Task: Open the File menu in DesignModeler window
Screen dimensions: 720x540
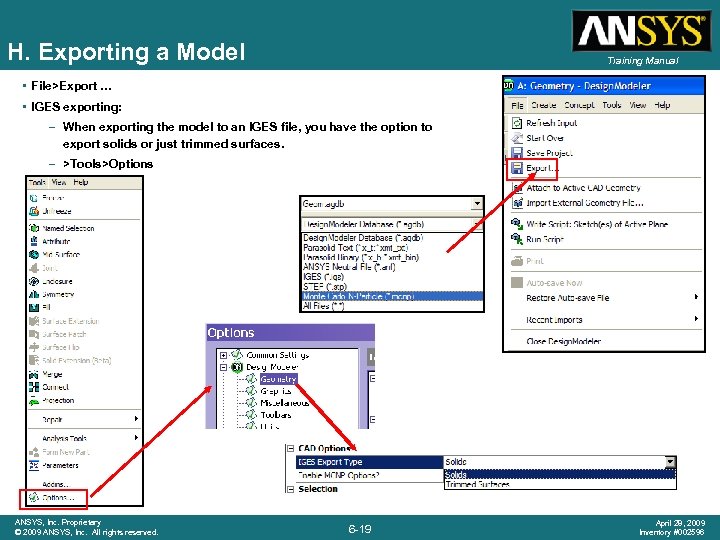Action: click(517, 105)
